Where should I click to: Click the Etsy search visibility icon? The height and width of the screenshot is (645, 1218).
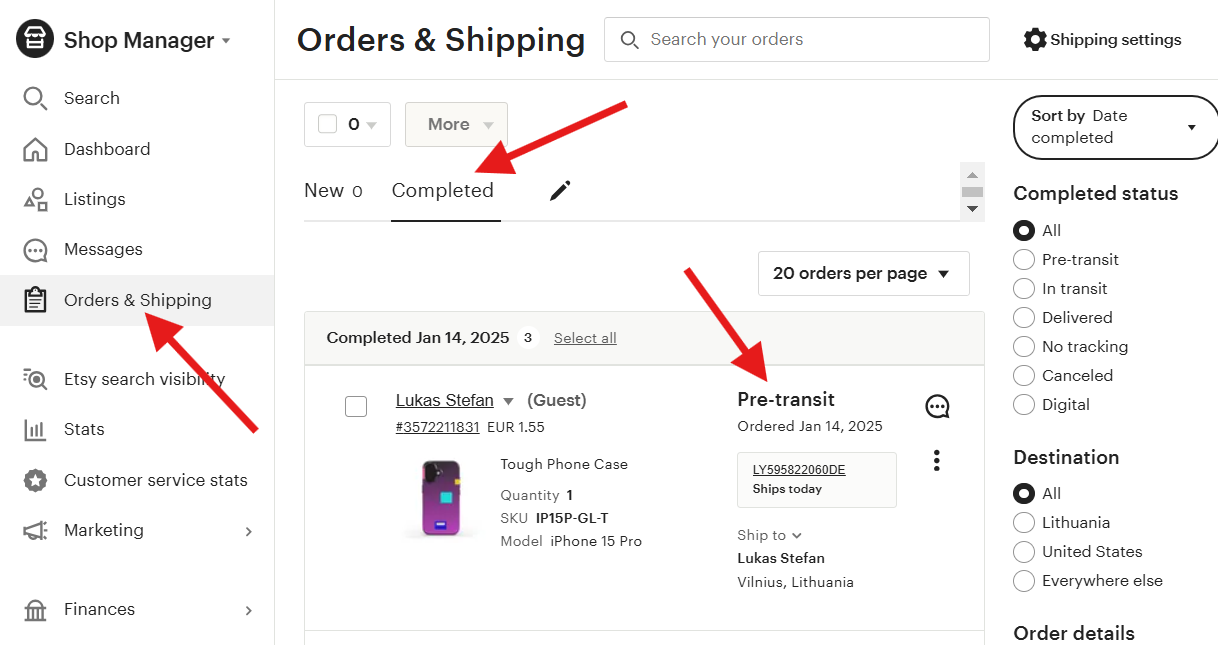pos(34,379)
